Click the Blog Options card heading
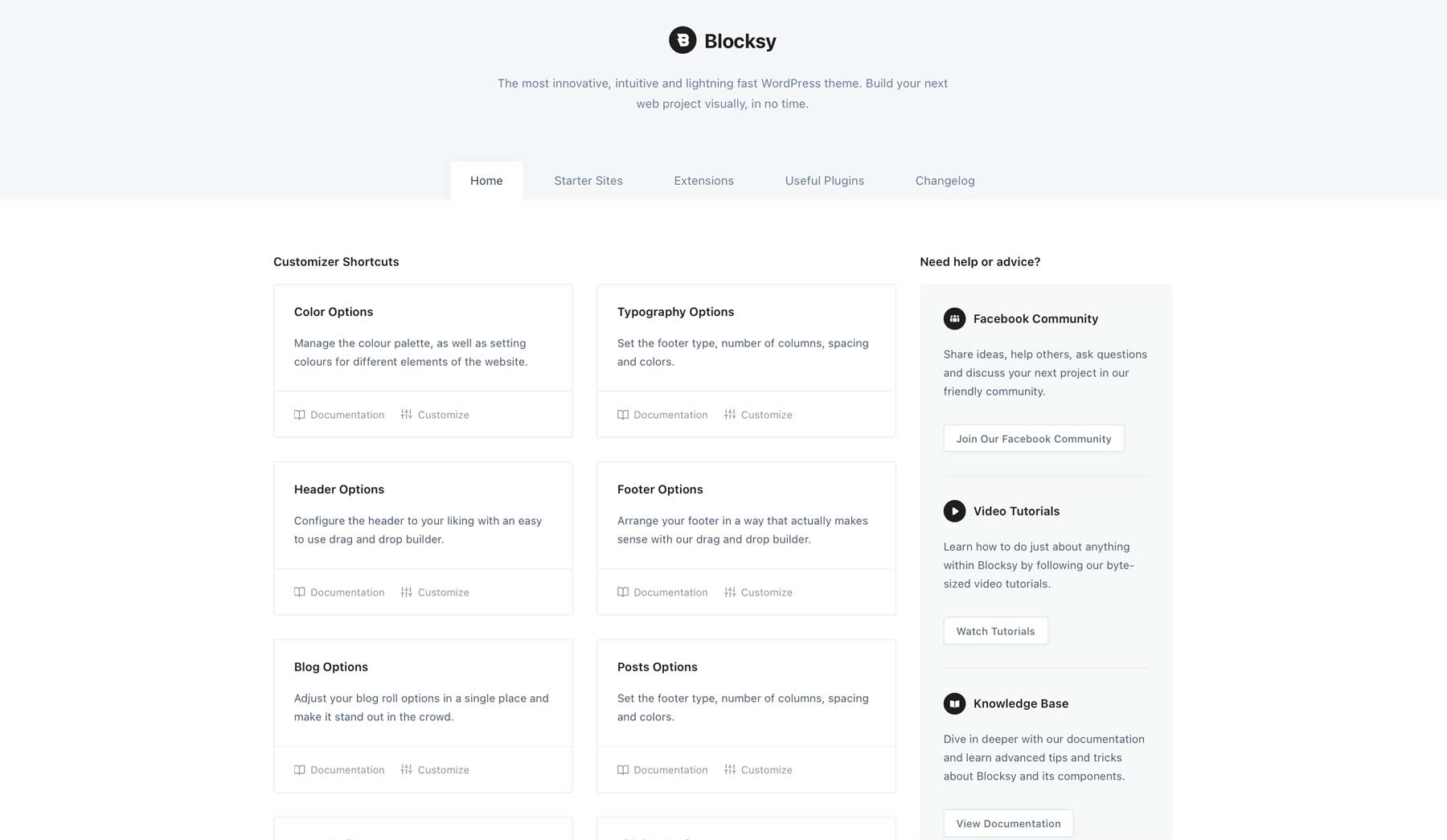This screenshot has height=840, width=1447. pyautogui.click(x=331, y=667)
